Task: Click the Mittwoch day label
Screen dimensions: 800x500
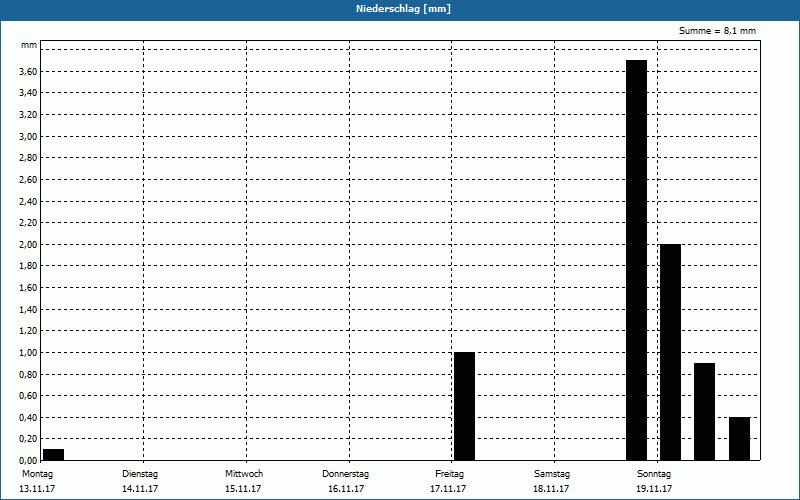Action: tap(244, 474)
